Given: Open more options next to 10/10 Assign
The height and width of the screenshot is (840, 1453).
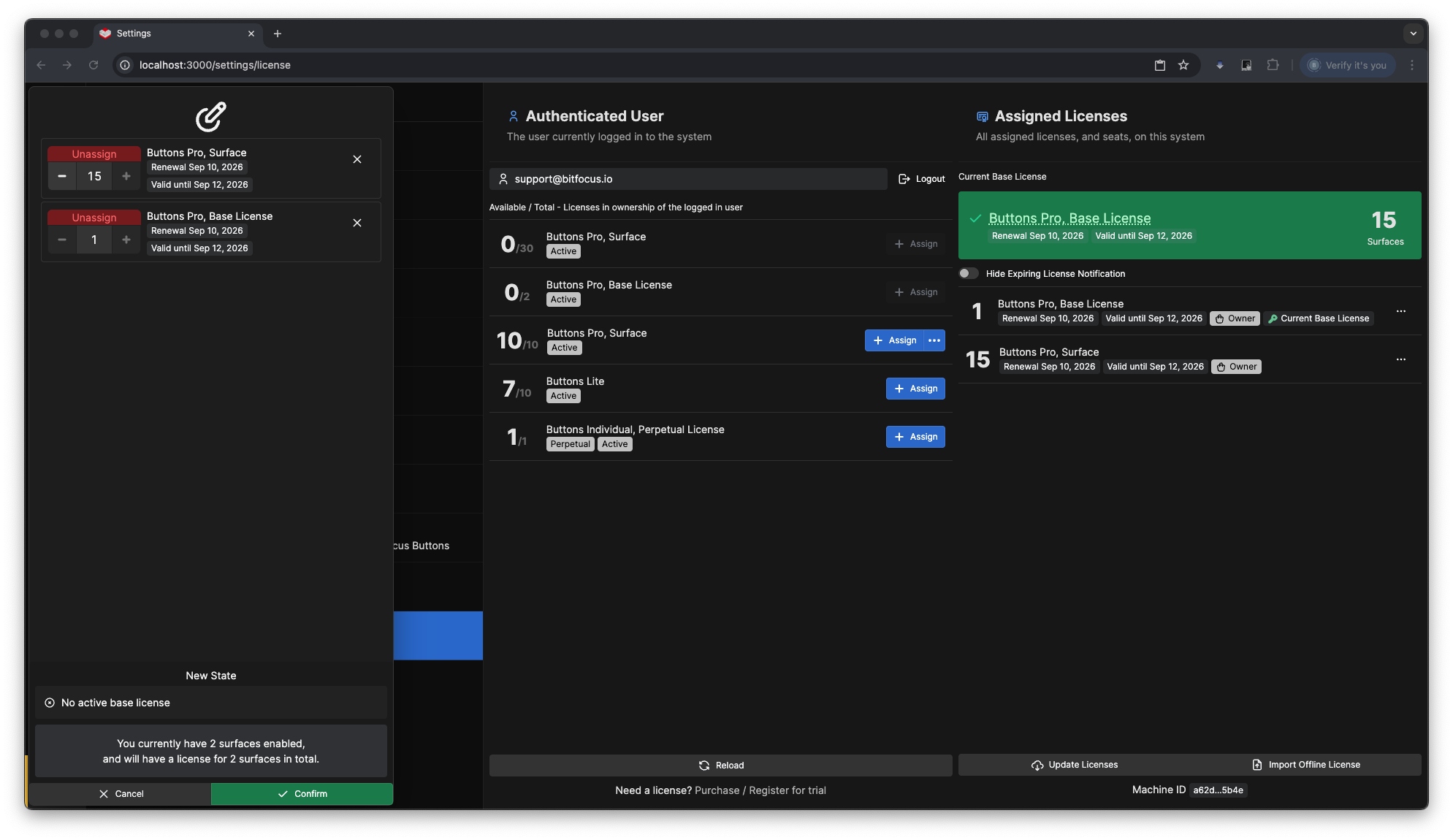Looking at the screenshot, I should (934, 340).
